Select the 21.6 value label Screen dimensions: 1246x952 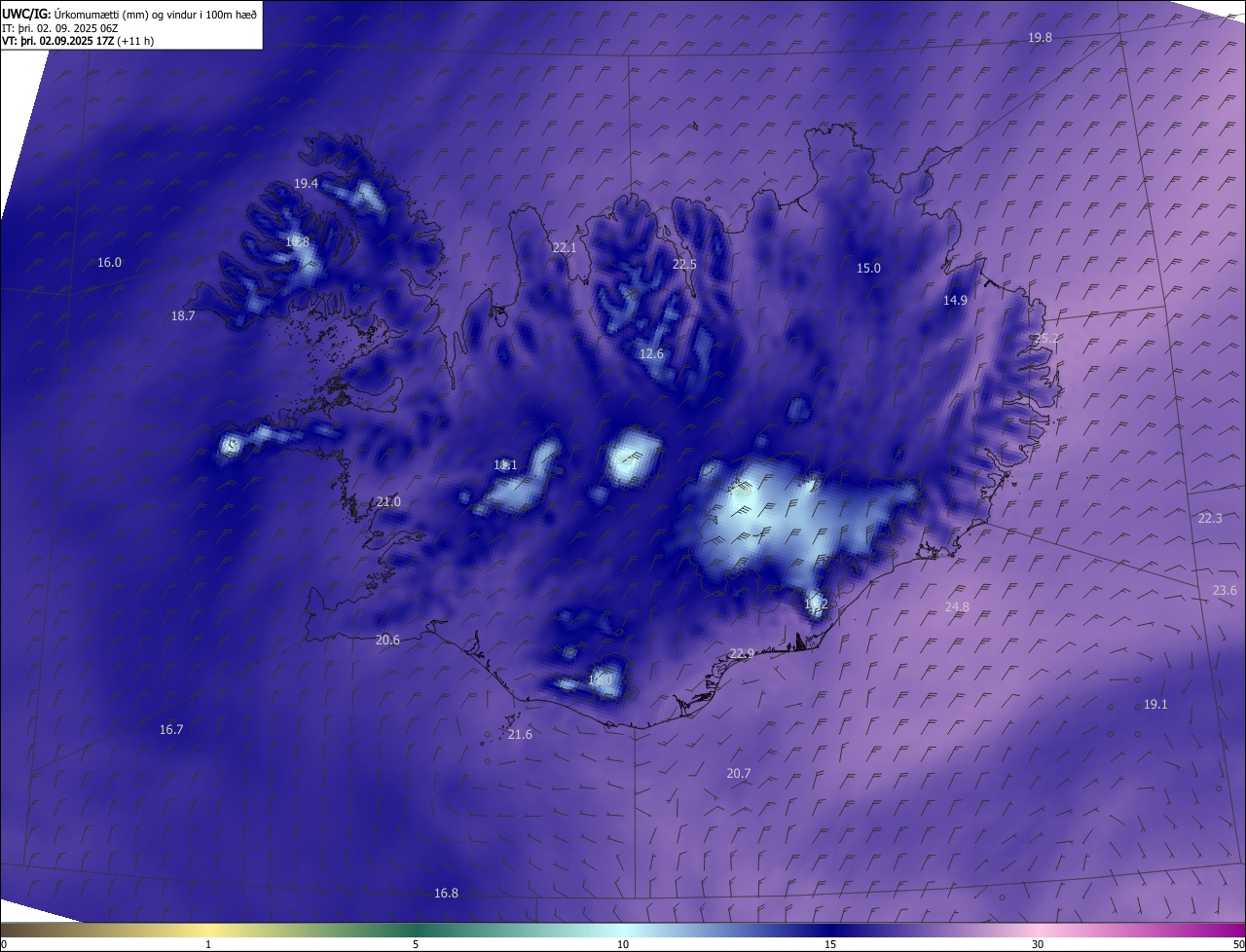520,734
